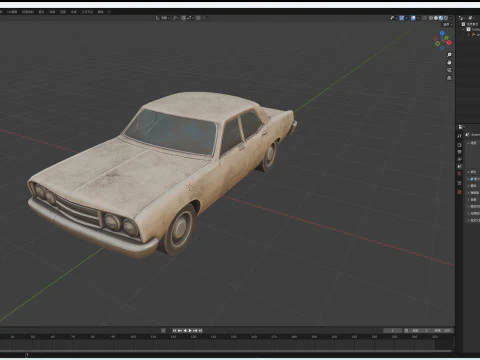Collapse the Collection item in the outliner
Viewport: 480px width, 360px height.
click(x=463, y=29)
